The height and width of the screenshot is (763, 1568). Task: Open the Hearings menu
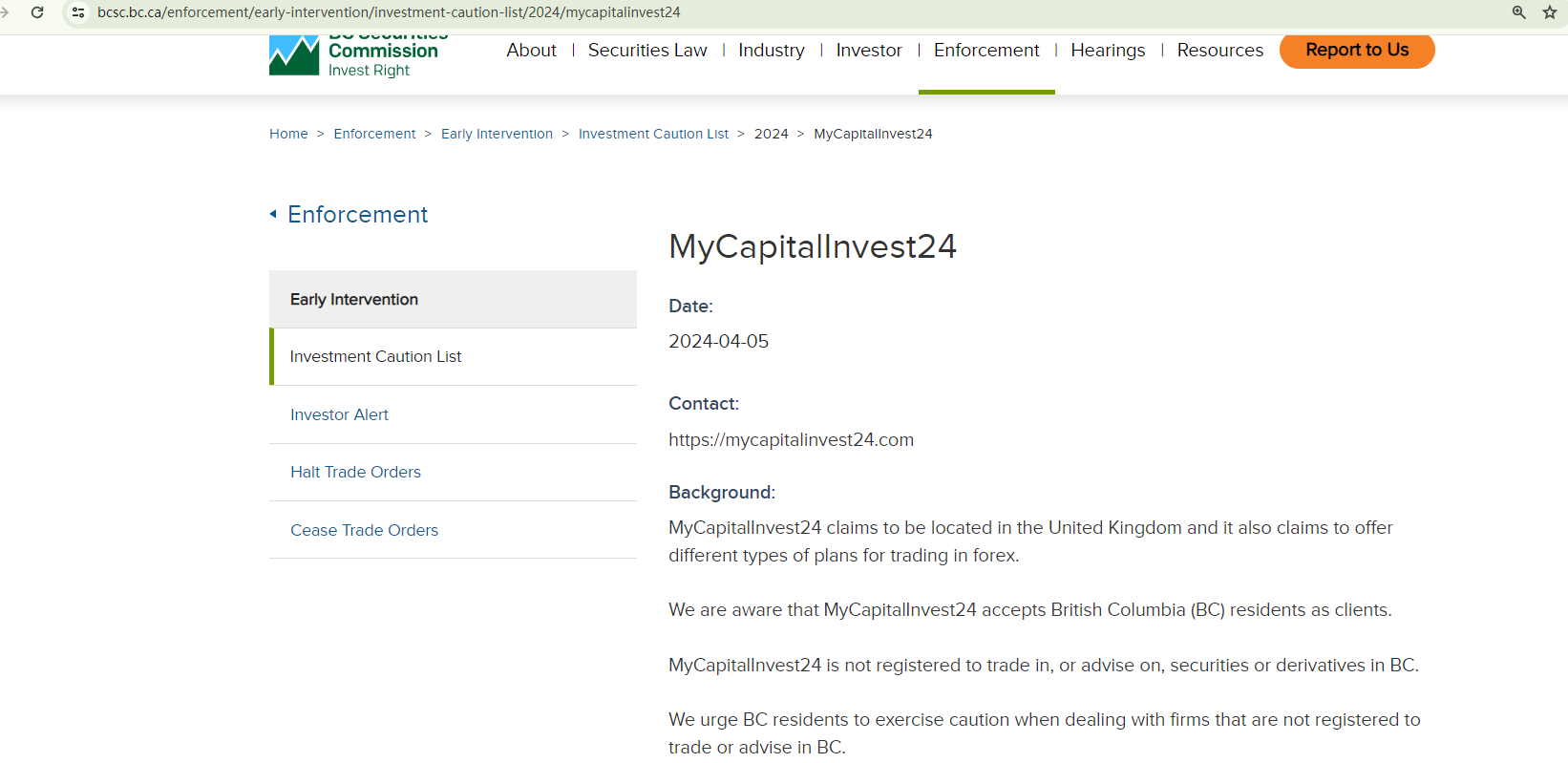pyautogui.click(x=1108, y=50)
